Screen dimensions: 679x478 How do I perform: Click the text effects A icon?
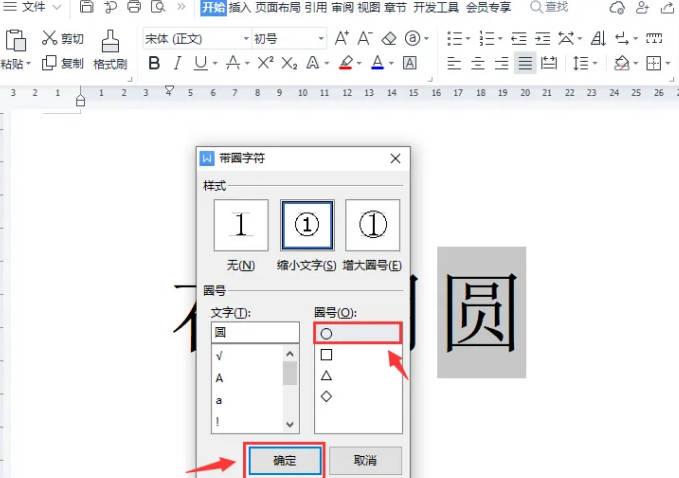pos(313,63)
